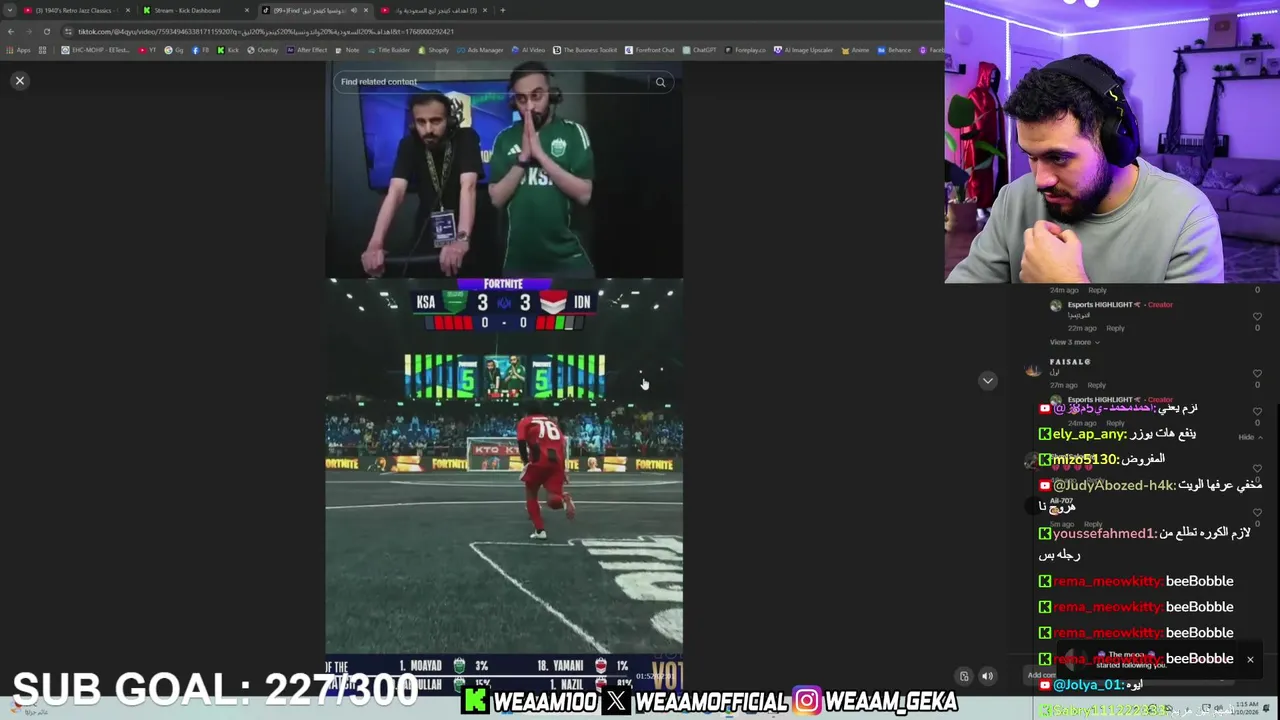The height and width of the screenshot is (720, 1280).
Task: Open the Behance bookmark
Action: [x=894, y=50]
